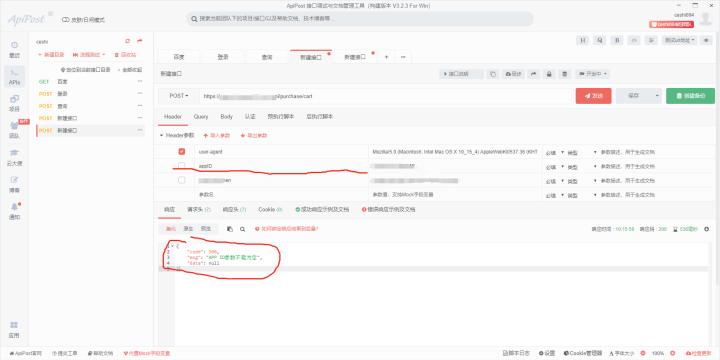Open 帮助文档 help docs in the status bar
This screenshot has width=720, height=360.
100,353
